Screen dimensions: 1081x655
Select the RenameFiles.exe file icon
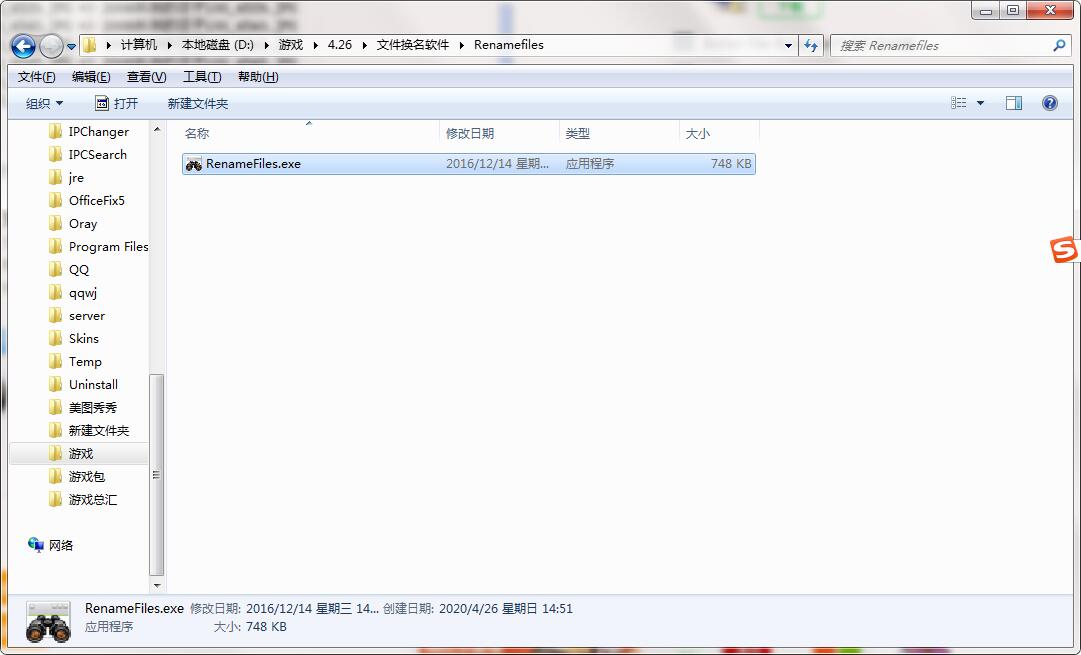click(x=194, y=164)
